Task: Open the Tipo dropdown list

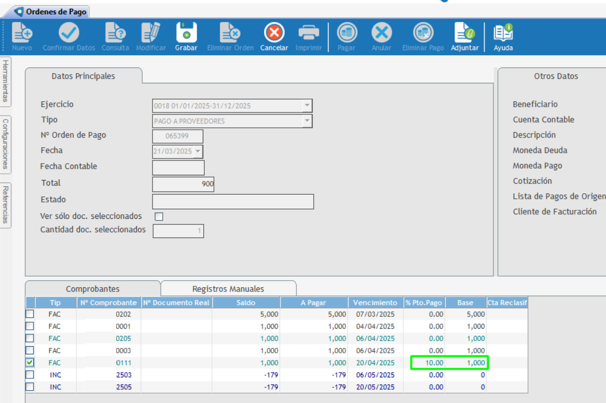Action: click(306, 121)
